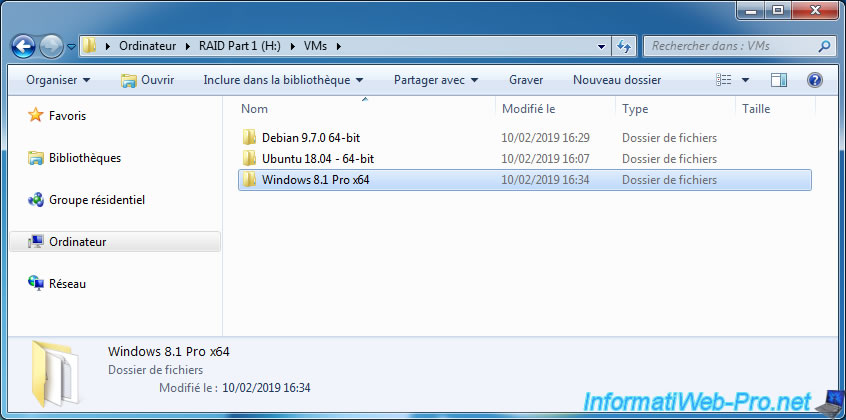Click Dossier de fichiers type in Debian row
This screenshot has width=846, height=420.
click(x=670, y=138)
